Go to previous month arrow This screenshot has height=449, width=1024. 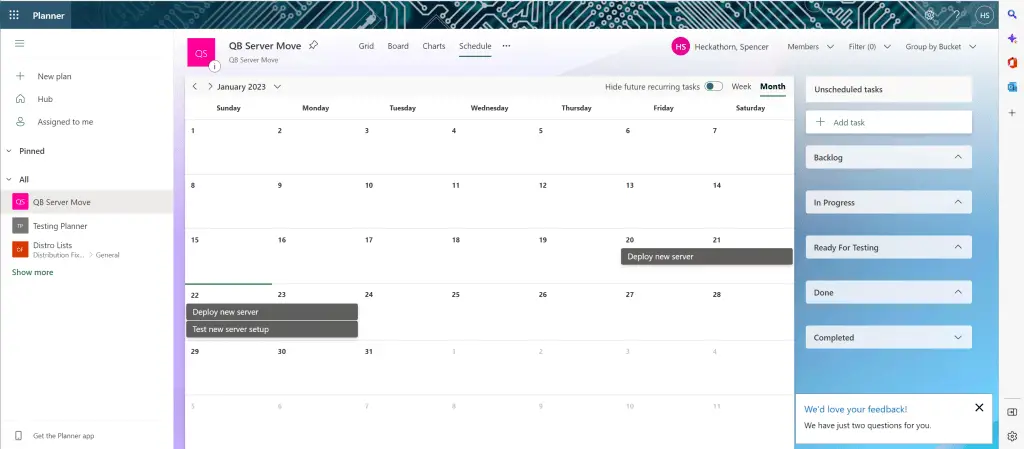[195, 86]
